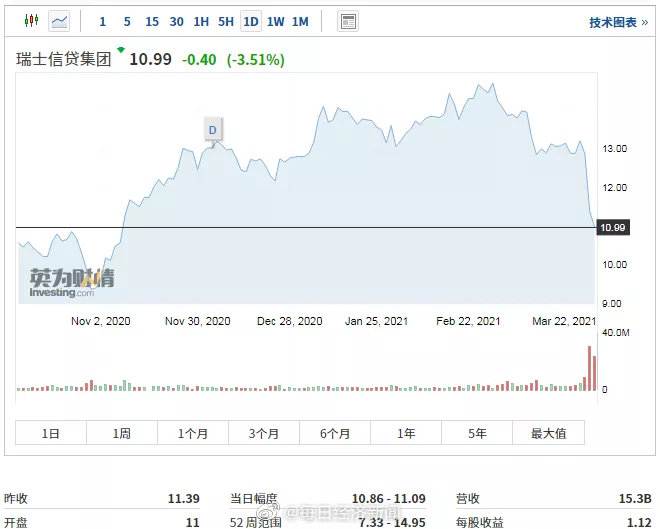Switch to candlestick chart type
Image resolution: width=660 pixels, height=529 pixels.
32,20
